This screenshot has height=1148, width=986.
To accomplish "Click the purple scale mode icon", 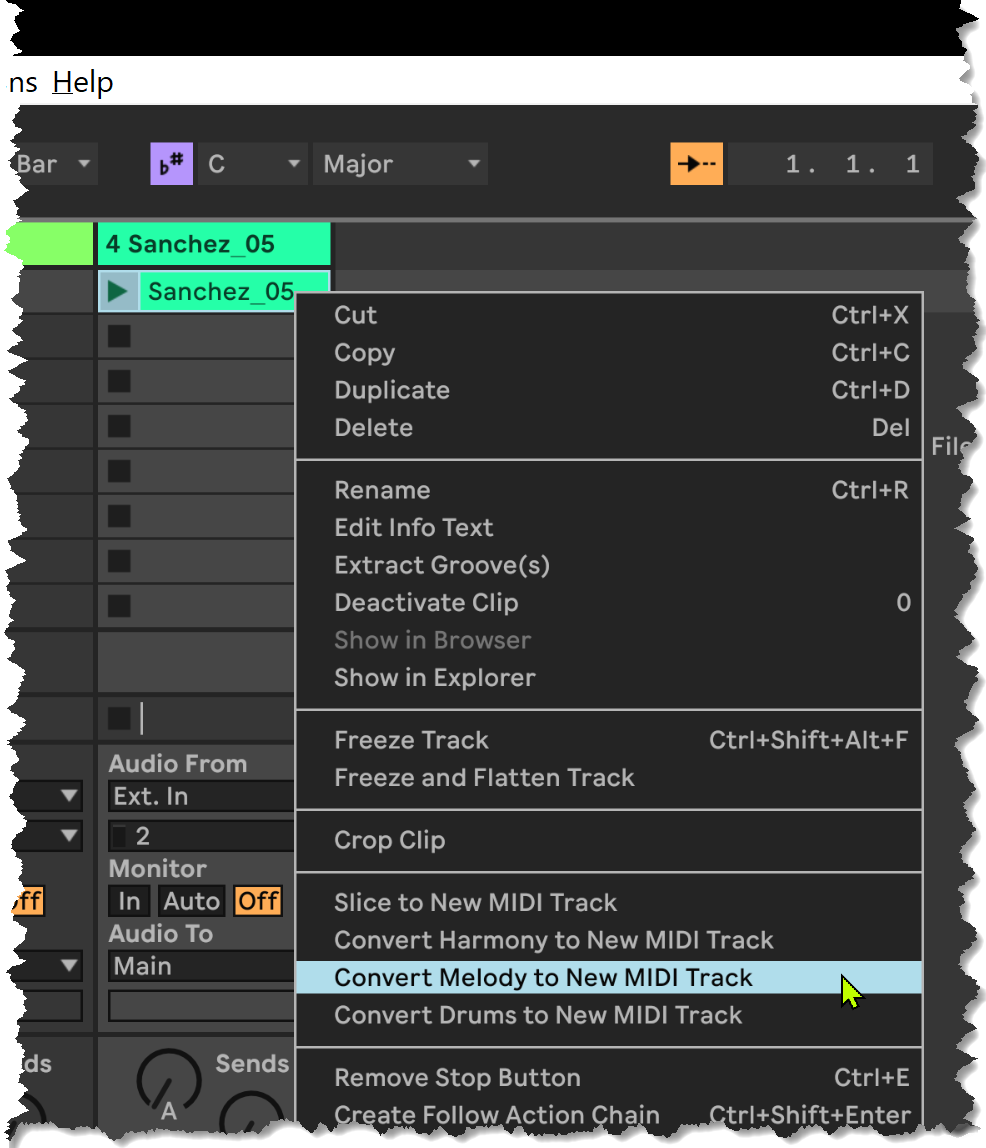I will click(171, 164).
